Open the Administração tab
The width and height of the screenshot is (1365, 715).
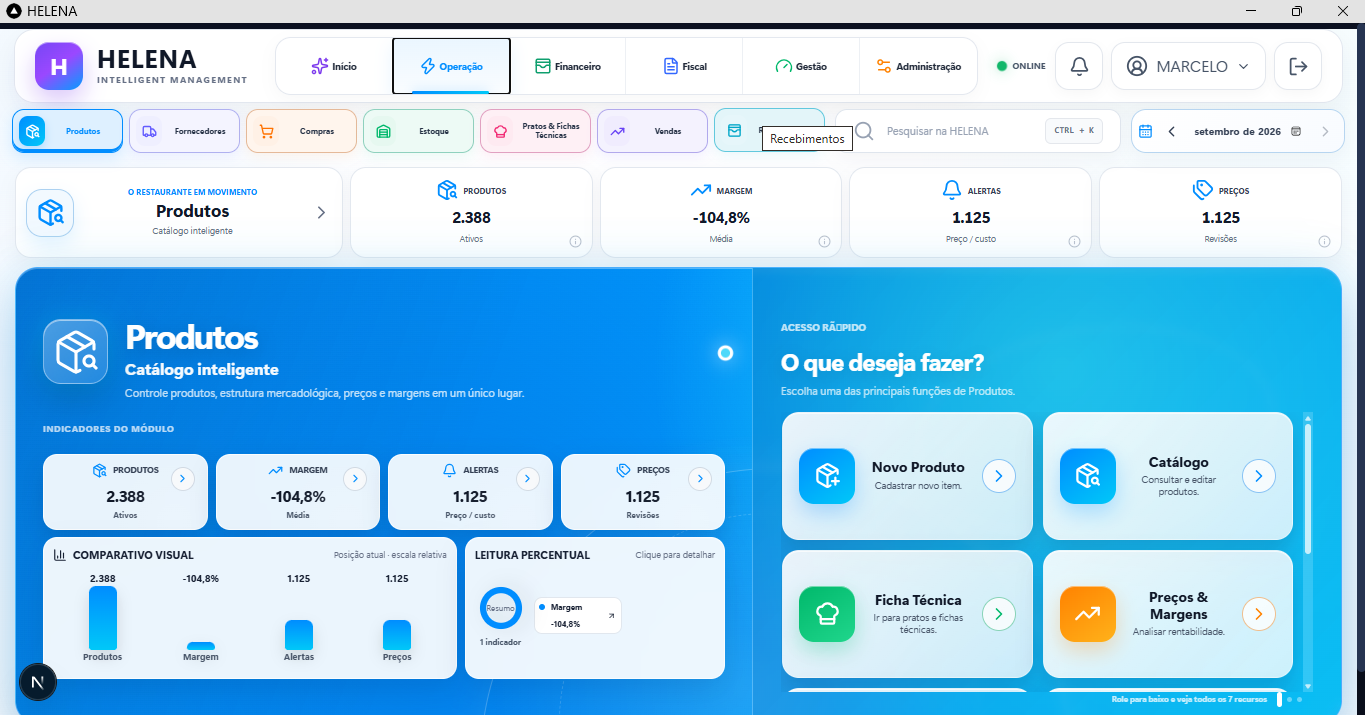pyautogui.click(x=918, y=66)
